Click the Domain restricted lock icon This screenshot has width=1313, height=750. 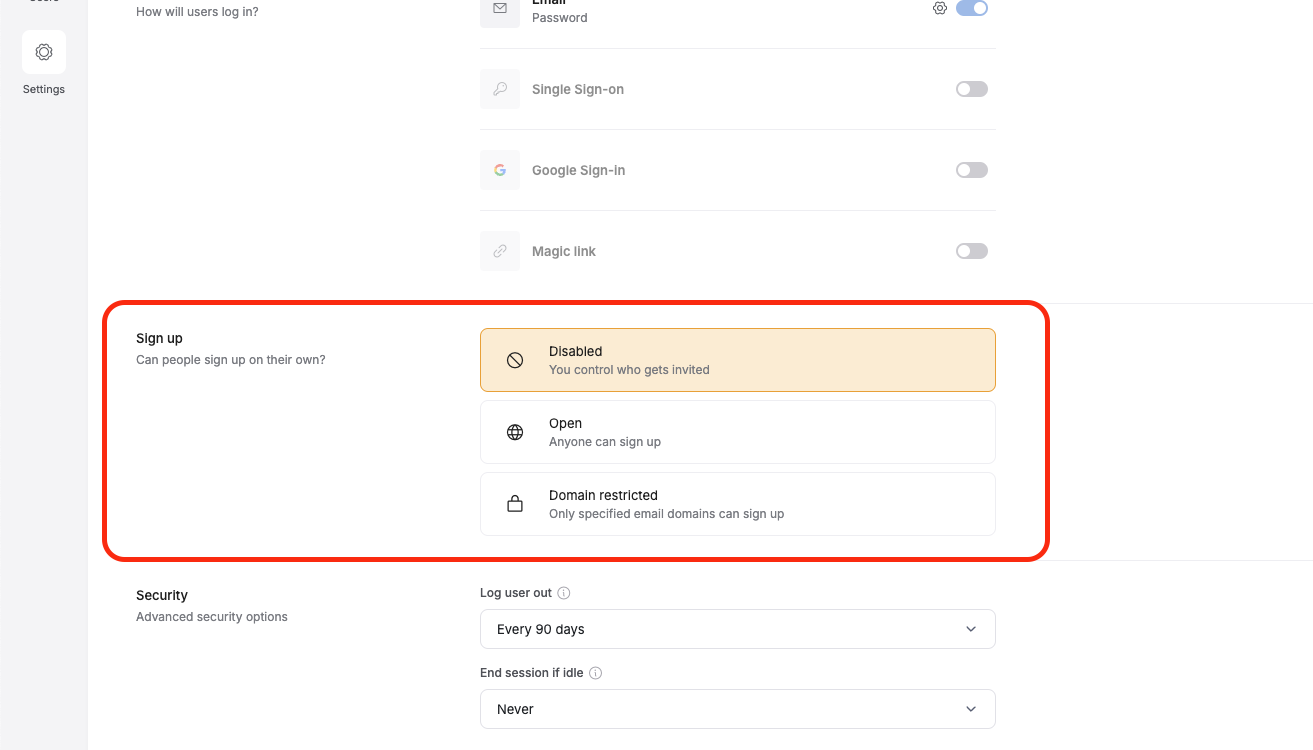514,503
